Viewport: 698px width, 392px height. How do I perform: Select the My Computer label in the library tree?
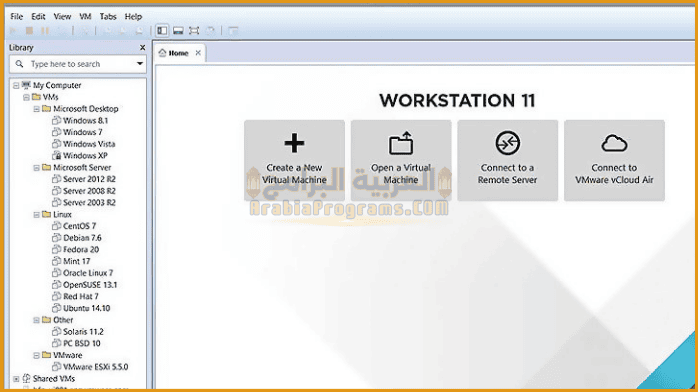tap(57, 85)
